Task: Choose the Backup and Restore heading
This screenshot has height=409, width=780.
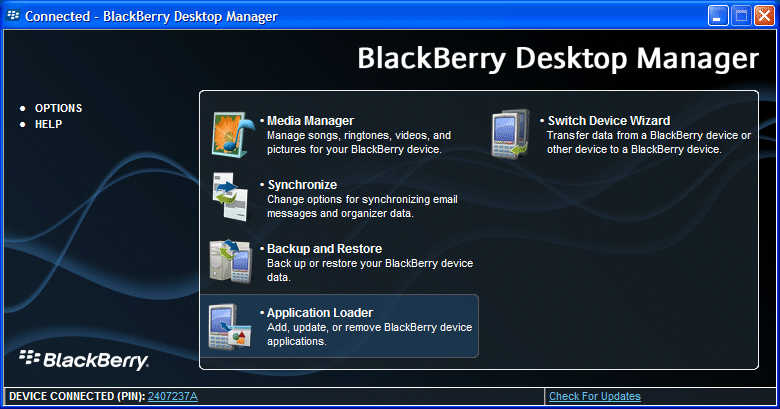Action: 324,249
